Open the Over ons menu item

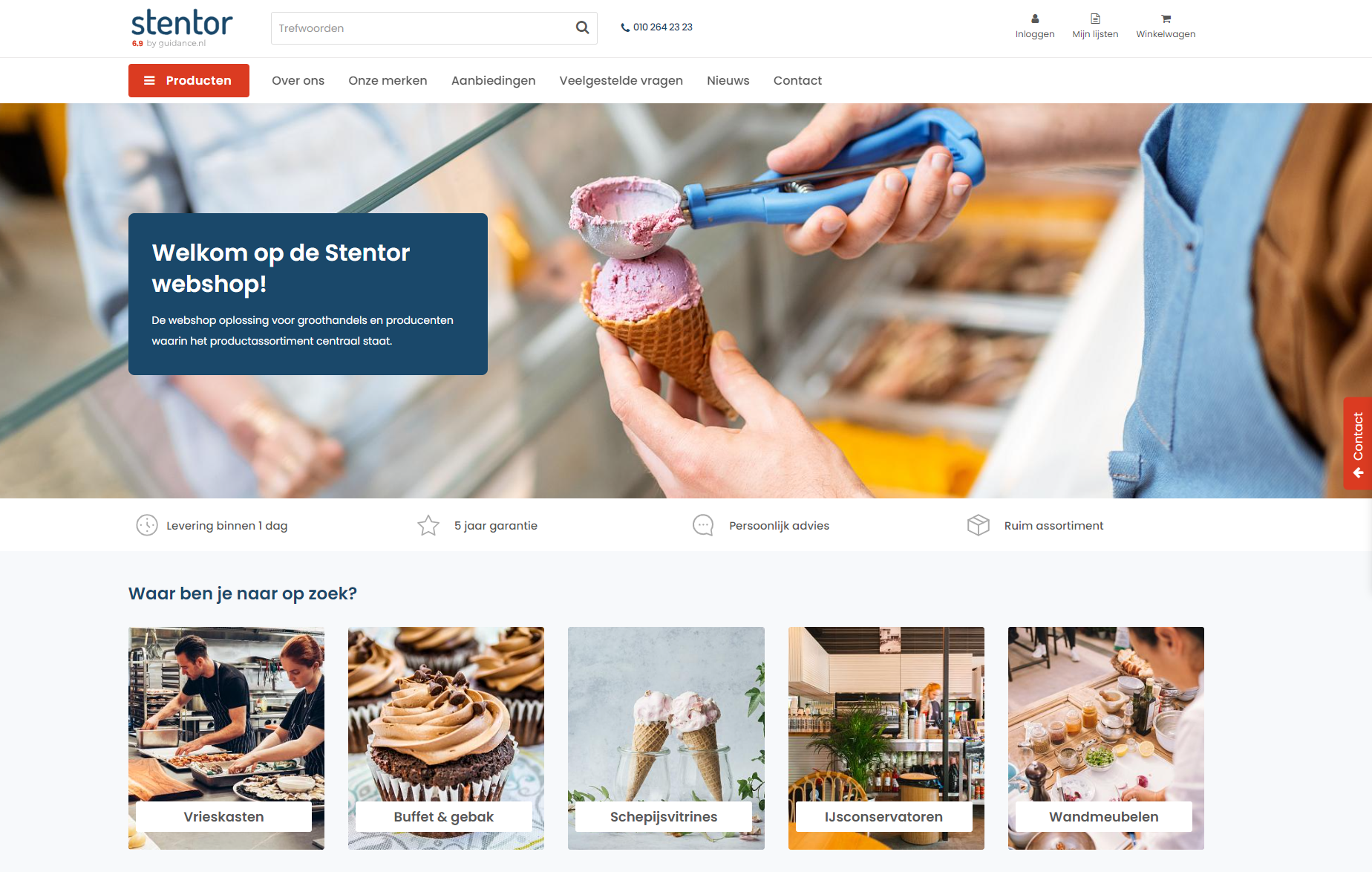tap(298, 80)
